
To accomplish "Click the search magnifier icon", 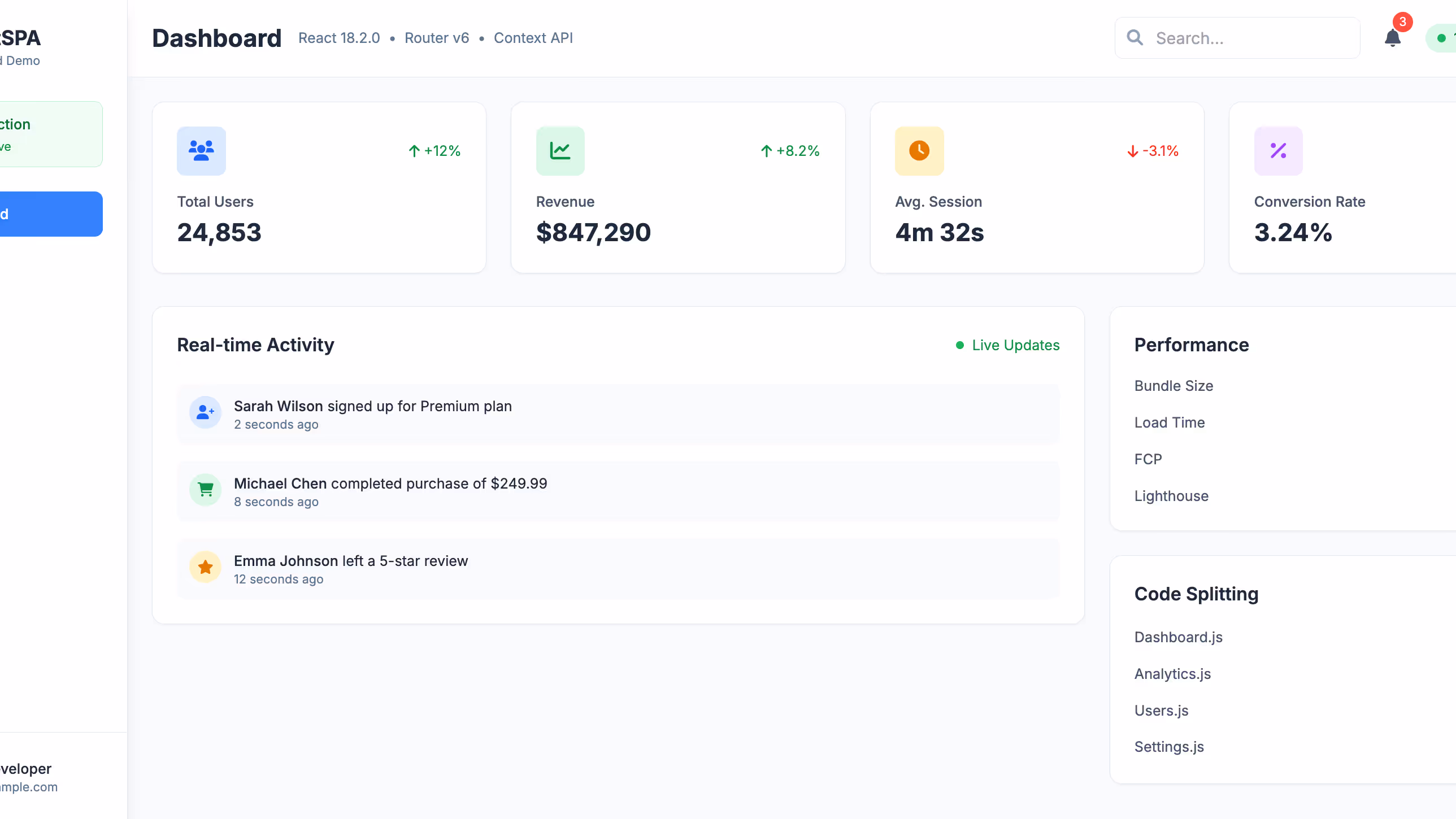I will tap(1135, 38).
